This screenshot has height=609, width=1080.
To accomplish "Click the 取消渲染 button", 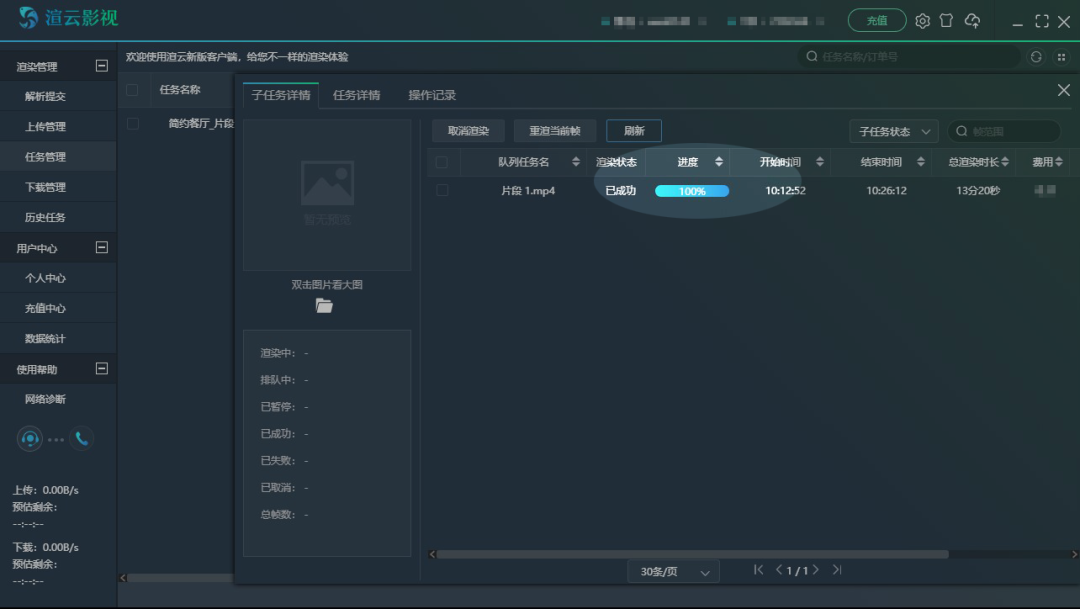I will coord(468,131).
